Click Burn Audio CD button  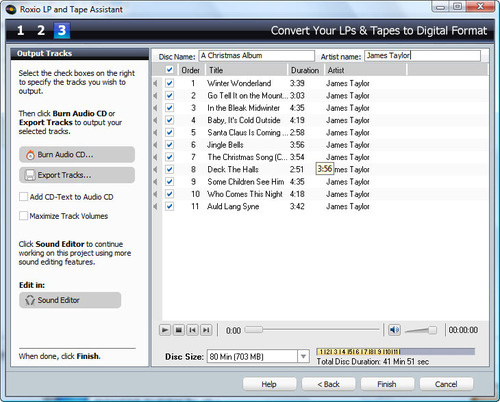(x=77, y=155)
